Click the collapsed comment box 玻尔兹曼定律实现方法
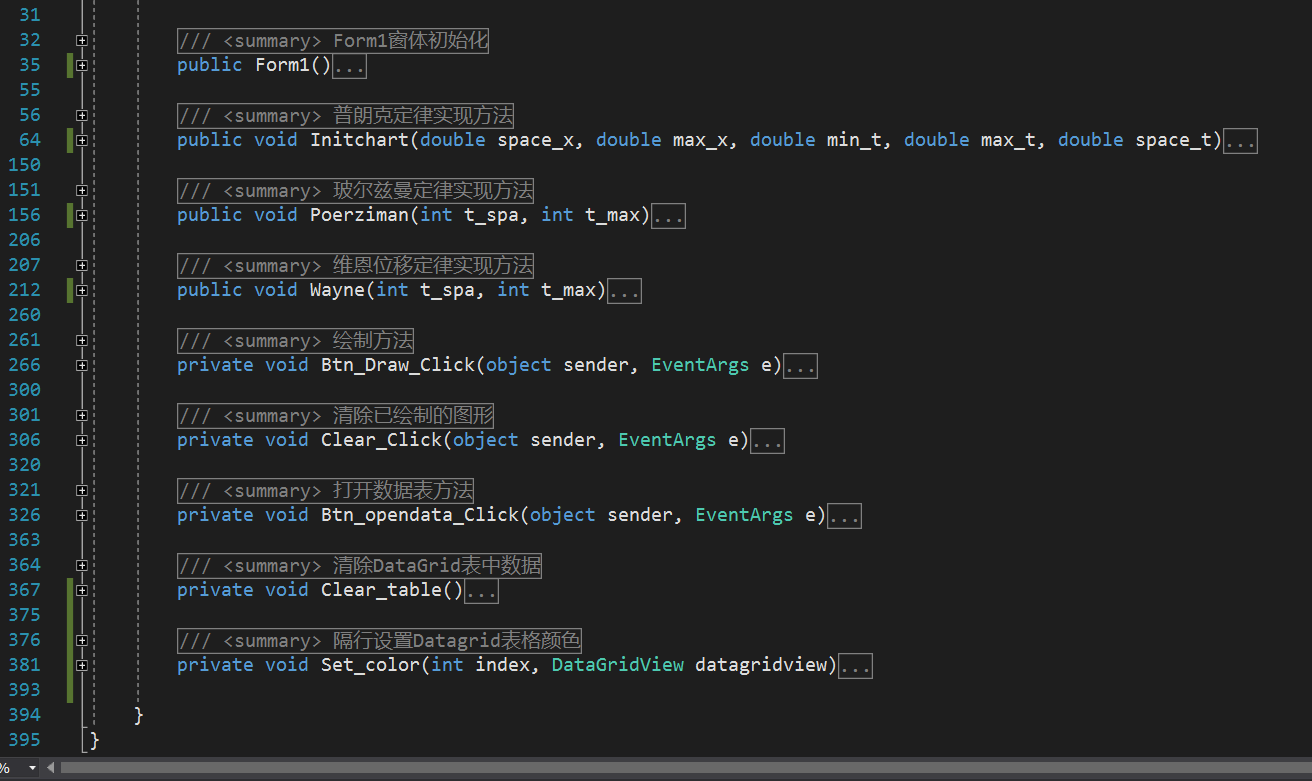The height and width of the screenshot is (781, 1312). coord(356,191)
